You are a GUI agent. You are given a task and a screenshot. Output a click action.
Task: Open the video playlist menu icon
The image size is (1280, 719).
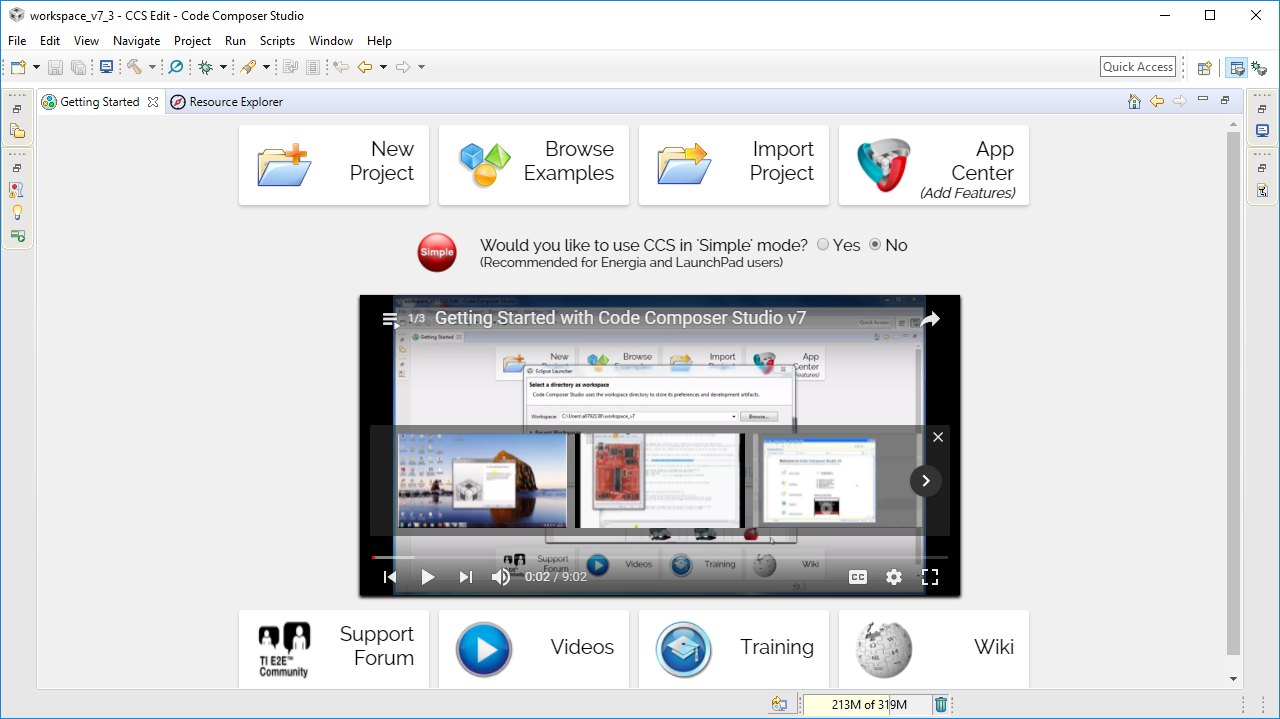pyautogui.click(x=390, y=320)
